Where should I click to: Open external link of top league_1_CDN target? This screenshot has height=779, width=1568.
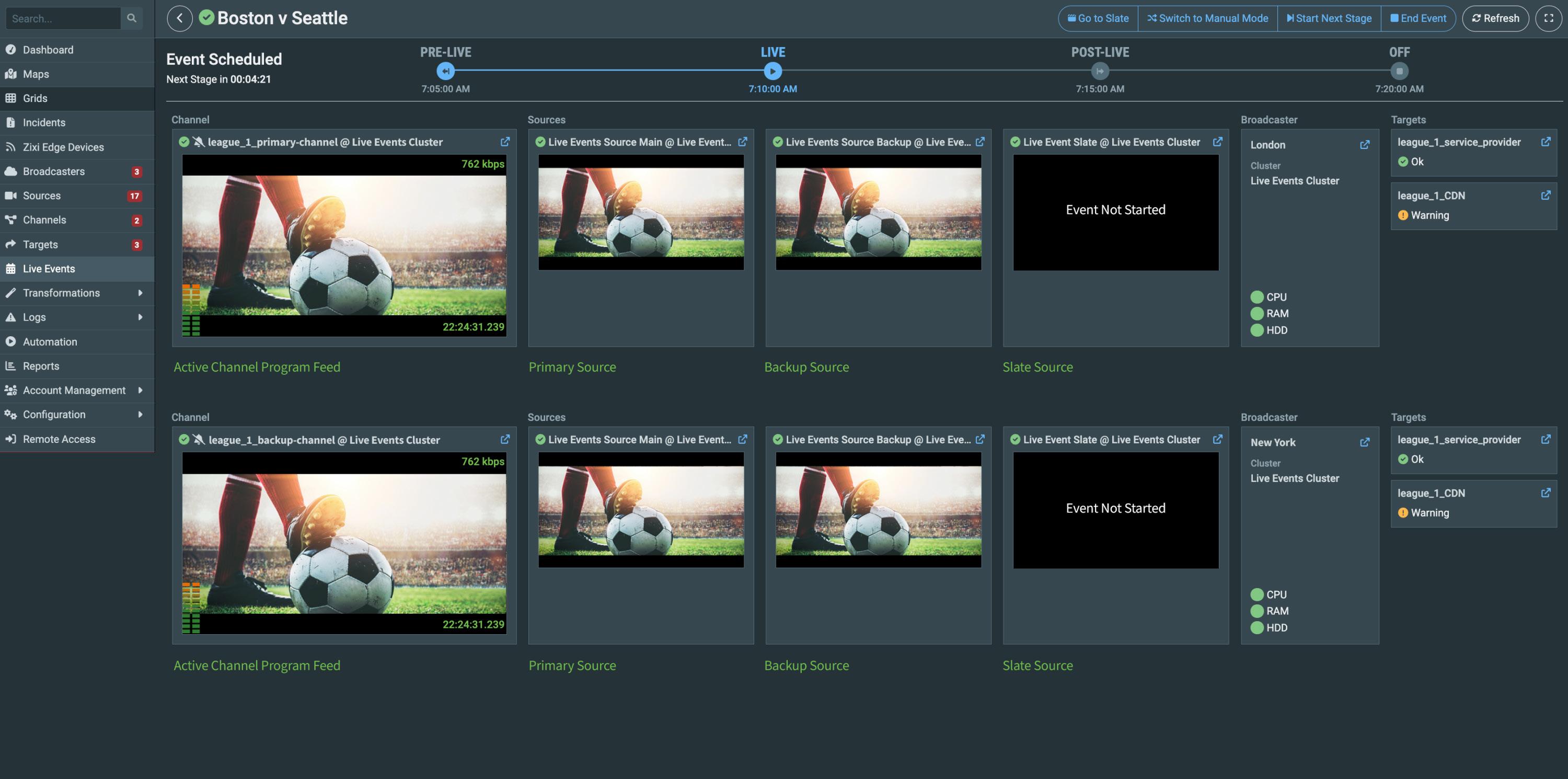(x=1546, y=196)
